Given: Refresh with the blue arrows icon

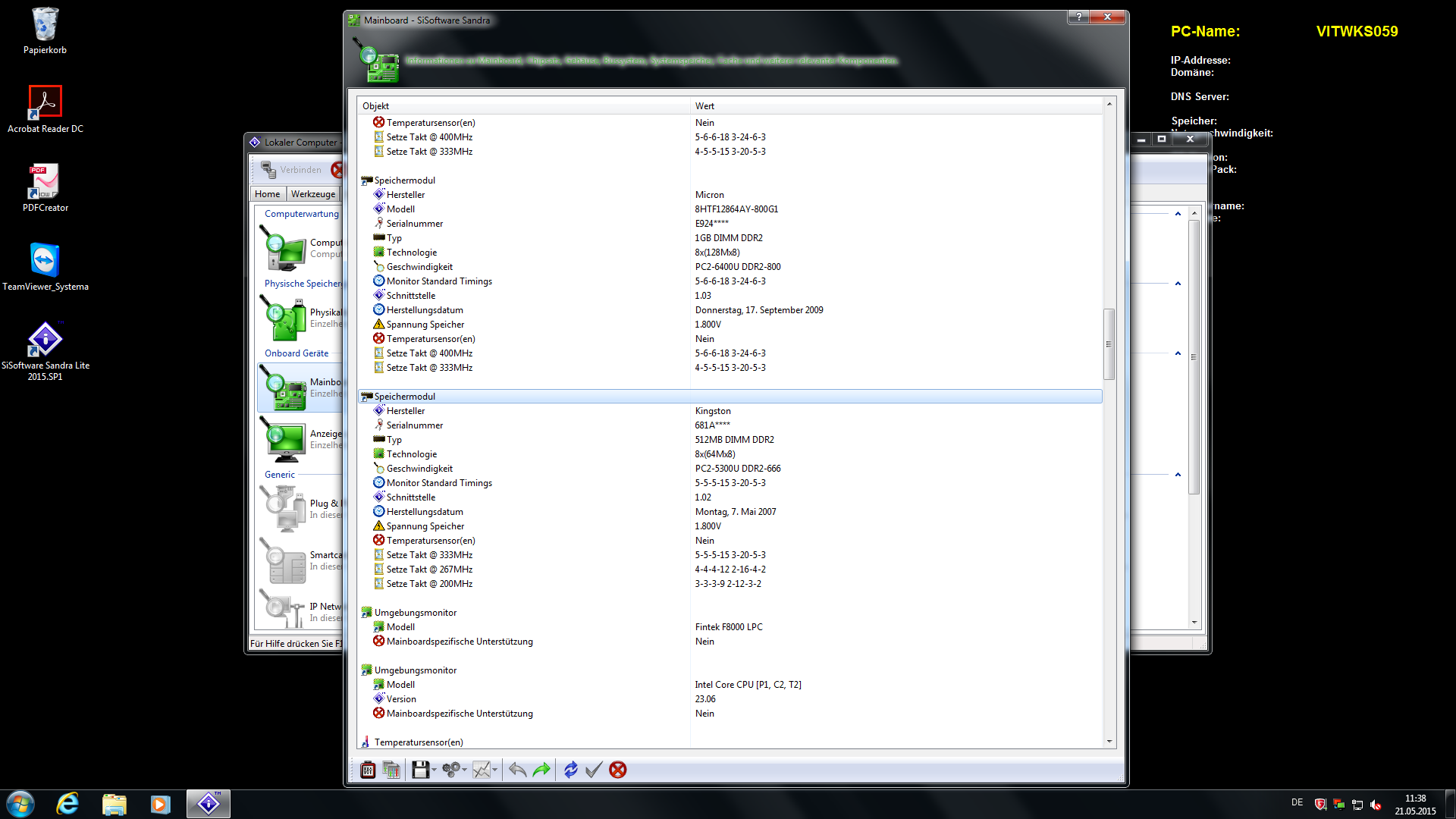Looking at the screenshot, I should (571, 770).
